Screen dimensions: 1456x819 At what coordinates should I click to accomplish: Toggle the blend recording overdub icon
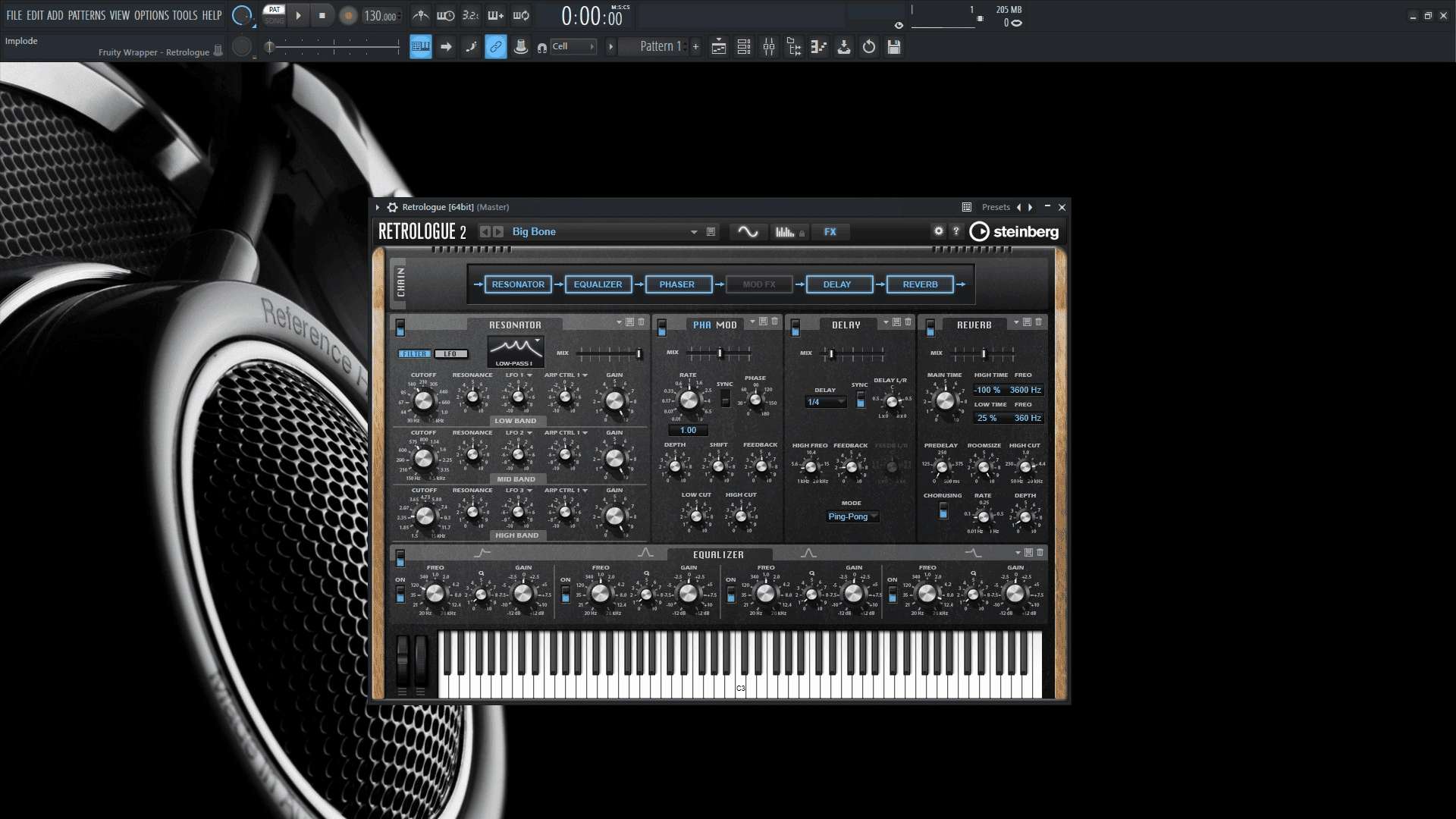[496, 15]
